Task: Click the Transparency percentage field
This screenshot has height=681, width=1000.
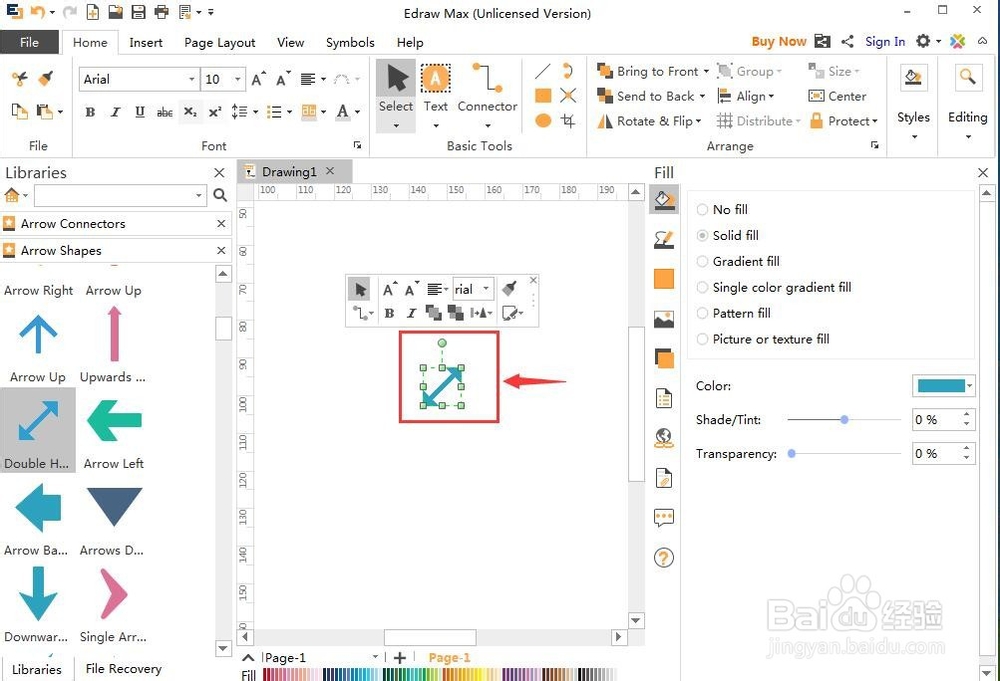Action: (936, 453)
